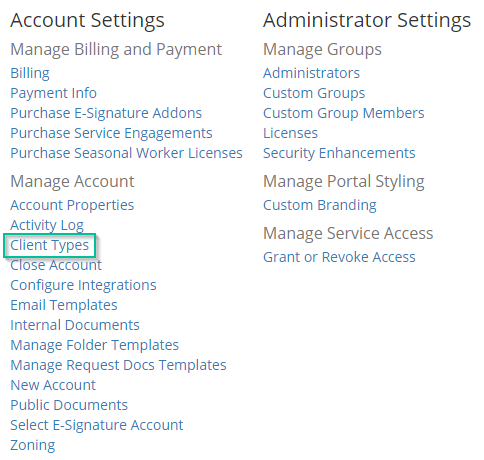The width and height of the screenshot is (484, 460).
Task: Open the highlighted Client Types link
Action: (50, 245)
